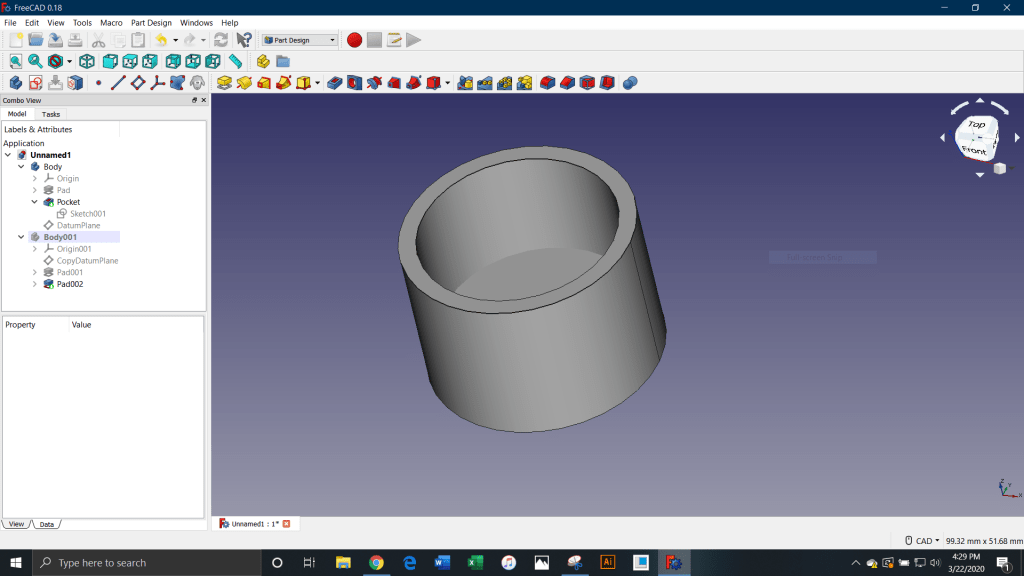Click the measure distance ruler icon
The height and width of the screenshot is (576, 1024).
[x=236, y=62]
